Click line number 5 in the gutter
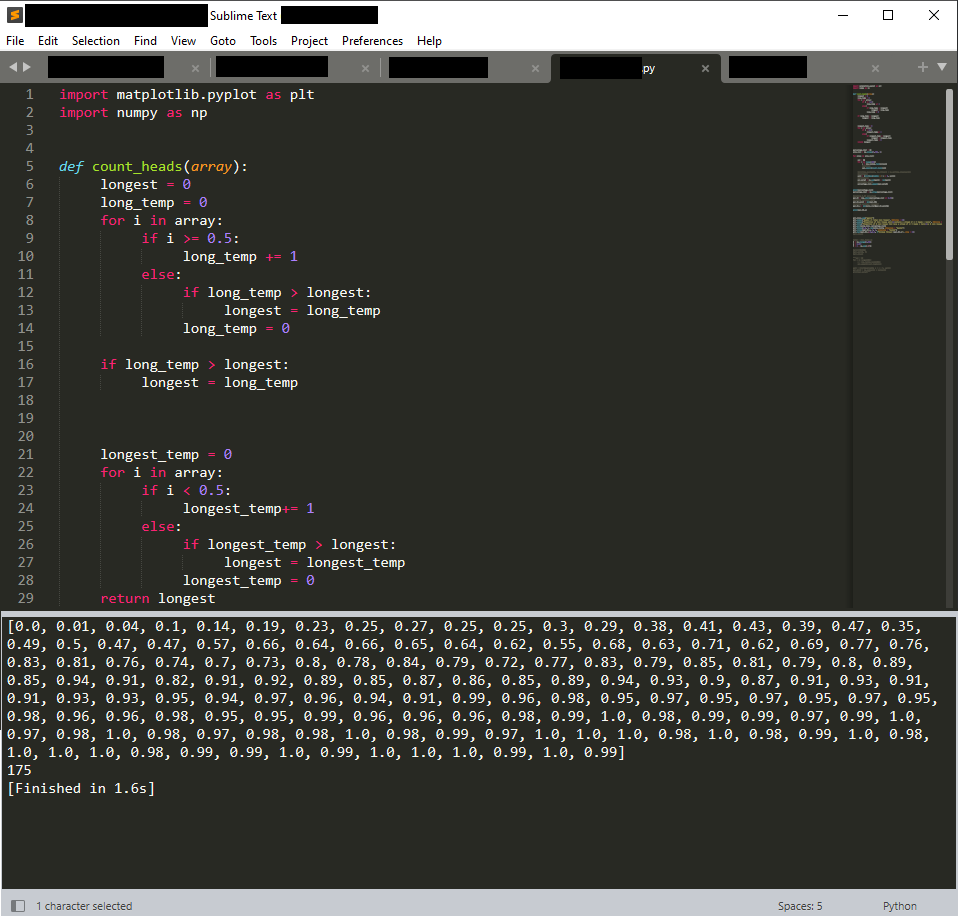Image resolution: width=958 pixels, height=916 pixels. pyautogui.click(x=29, y=166)
